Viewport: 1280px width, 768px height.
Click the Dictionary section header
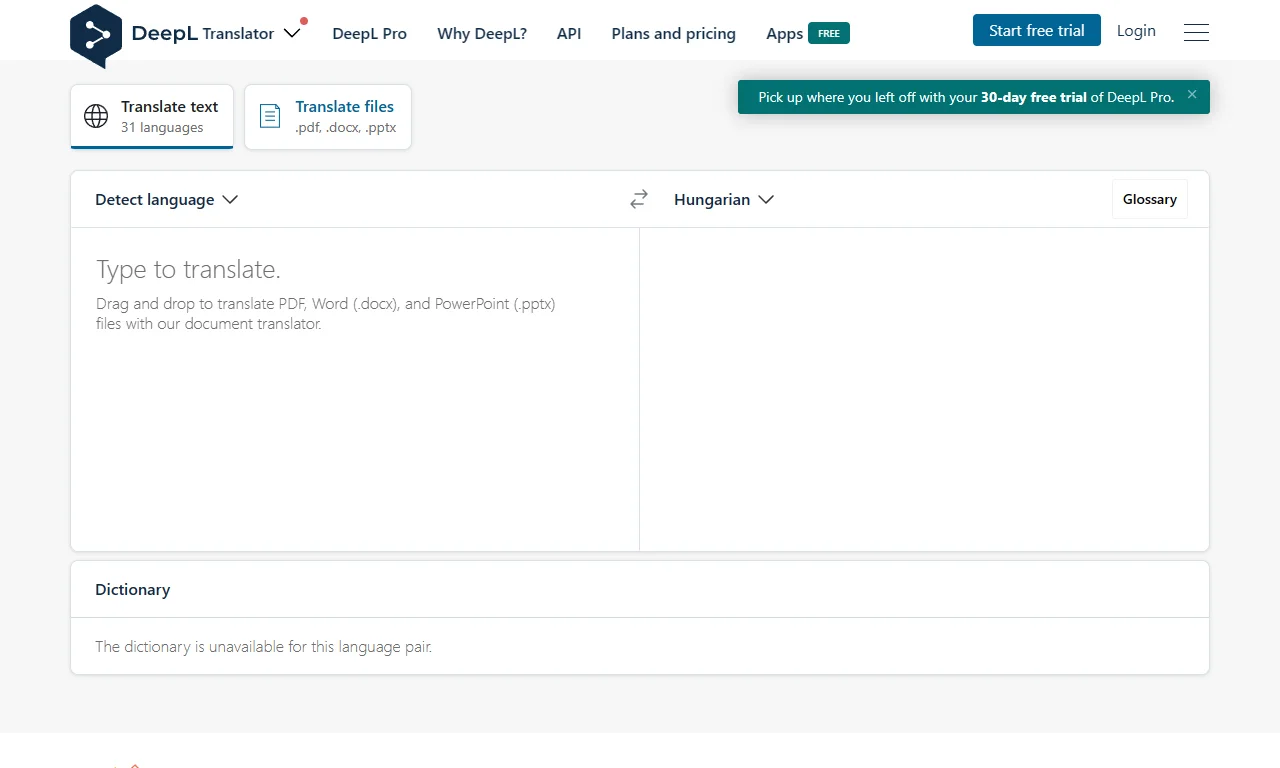(132, 589)
